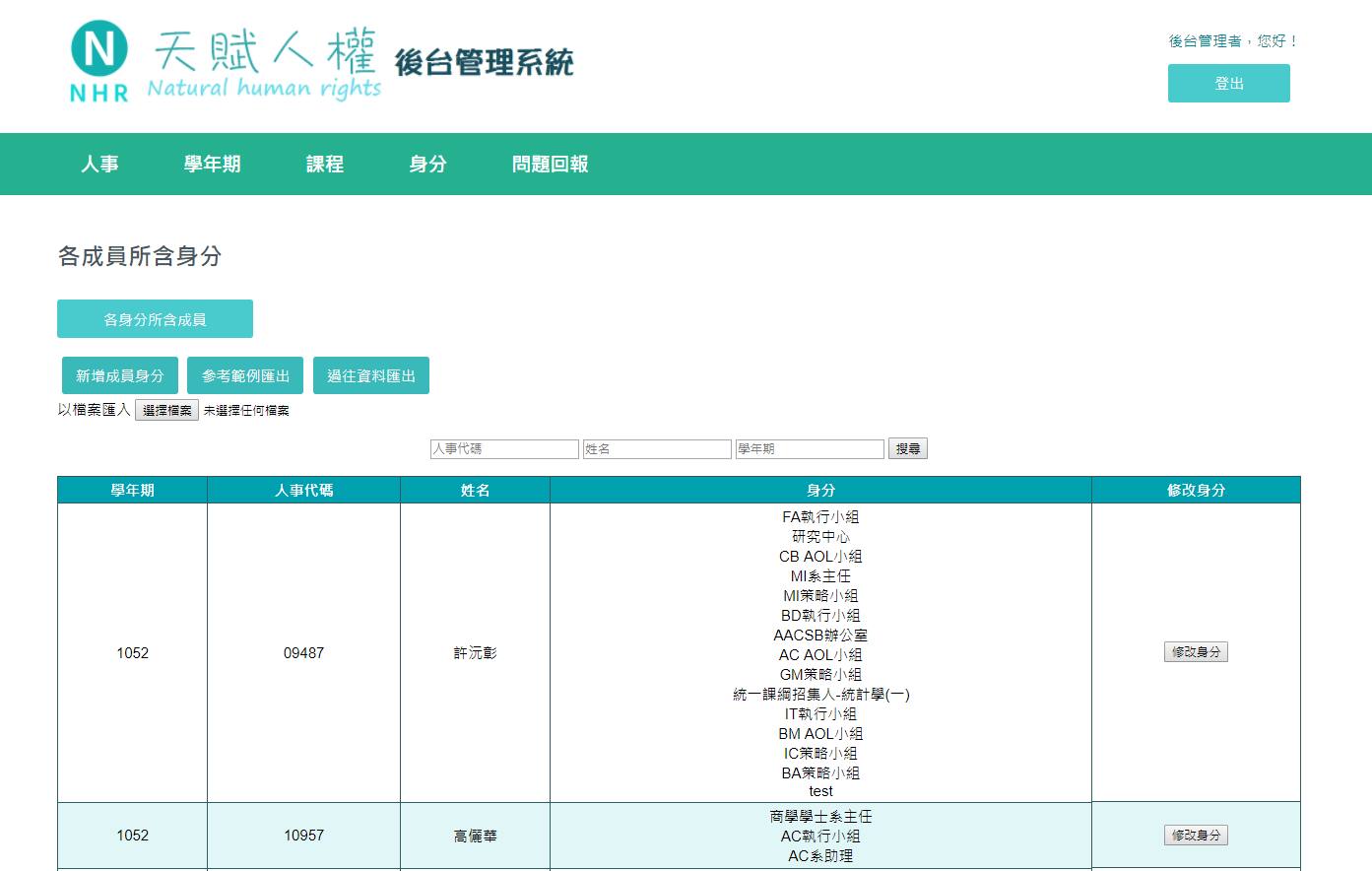Click 參考範例匯出 to export the sample
1372x871 pixels.
point(245,375)
